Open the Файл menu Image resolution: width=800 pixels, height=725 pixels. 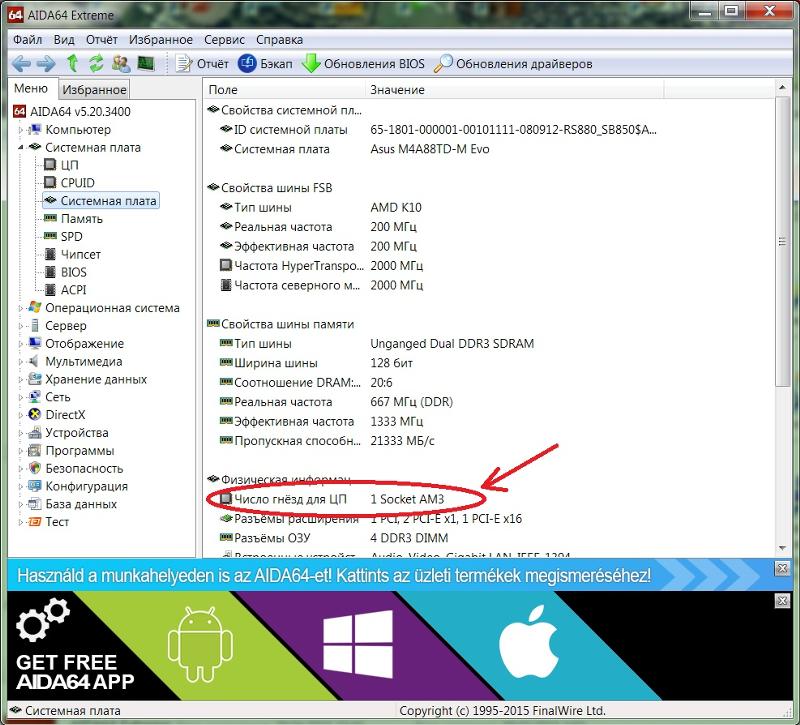(28, 40)
